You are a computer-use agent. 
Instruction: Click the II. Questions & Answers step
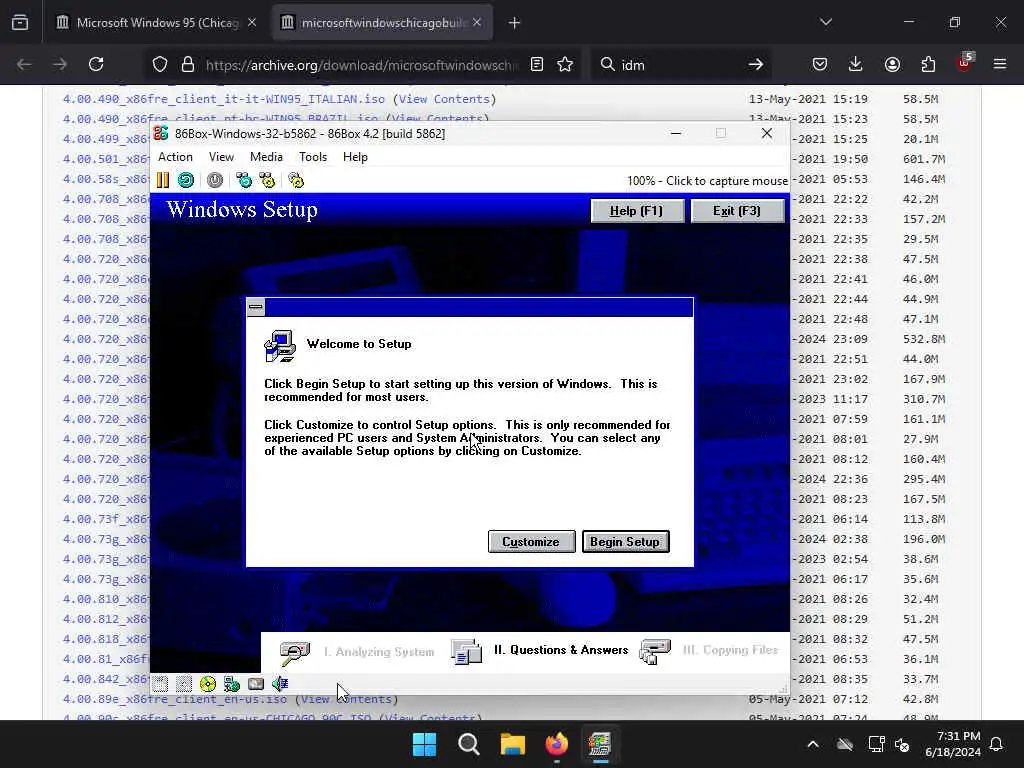540,650
